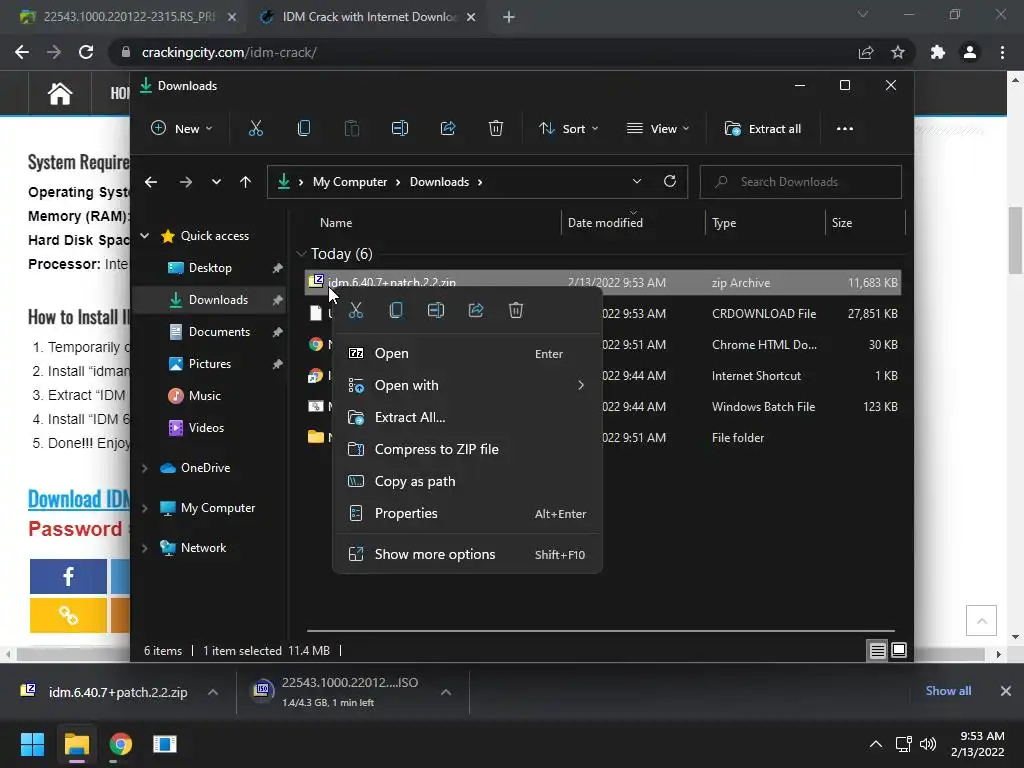Select Open in context menu
Image resolution: width=1024 pixels, height=768 pixels.
tap(467, 353)
